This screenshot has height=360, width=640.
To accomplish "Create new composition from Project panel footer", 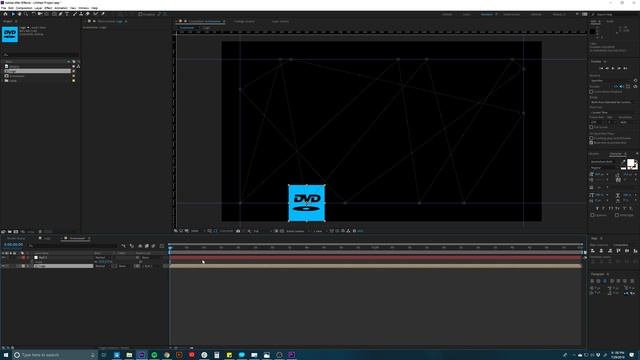I will pos(16,232).
